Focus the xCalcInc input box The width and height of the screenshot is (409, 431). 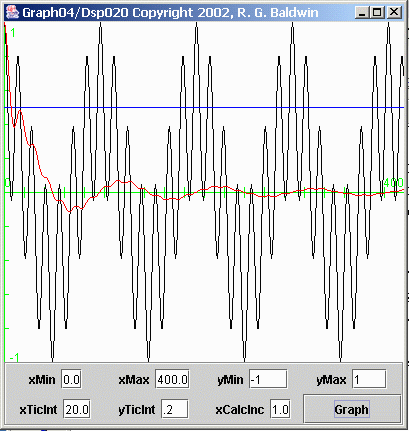click(280, 409)
